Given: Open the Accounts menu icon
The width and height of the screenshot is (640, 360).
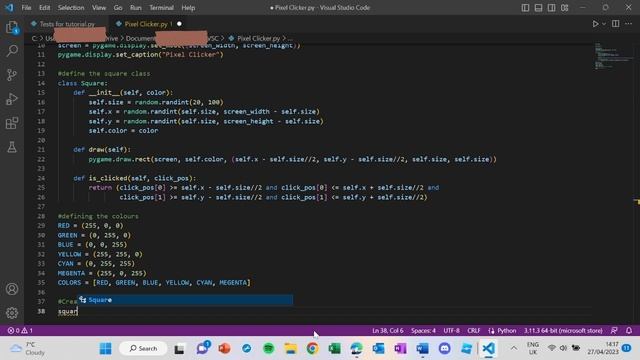Looking at the screenshot, I should [x=12, y=289].
